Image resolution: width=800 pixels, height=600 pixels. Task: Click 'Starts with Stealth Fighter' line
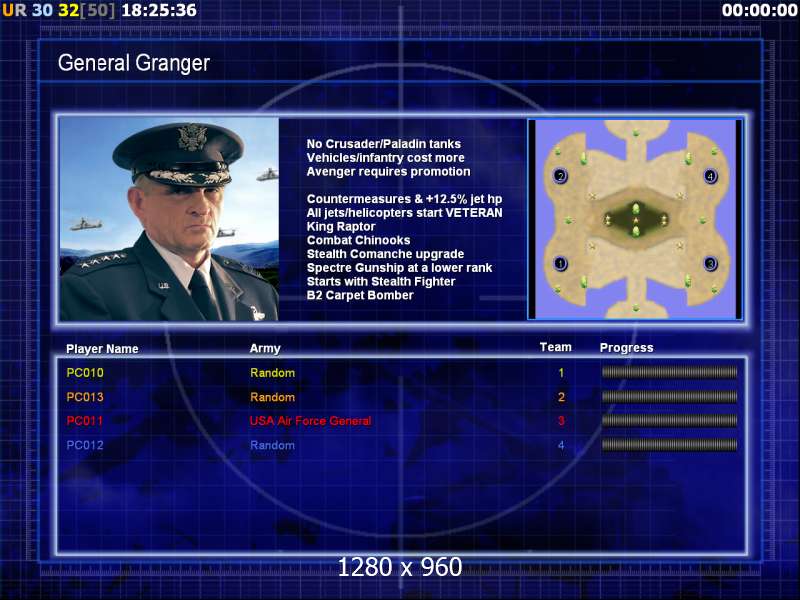pos(381,282)
